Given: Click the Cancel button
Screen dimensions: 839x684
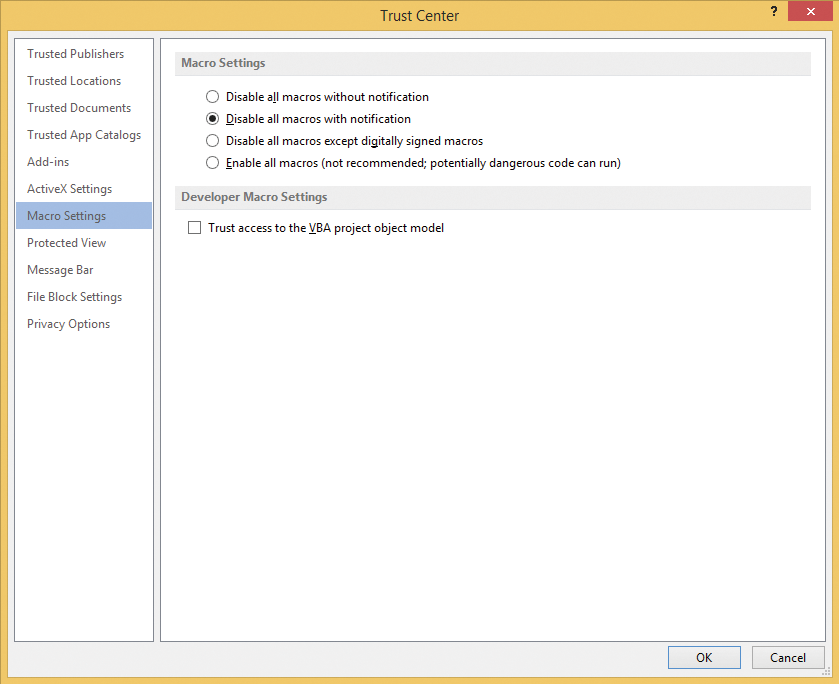Looking at the screenshot, I should 788,657.
